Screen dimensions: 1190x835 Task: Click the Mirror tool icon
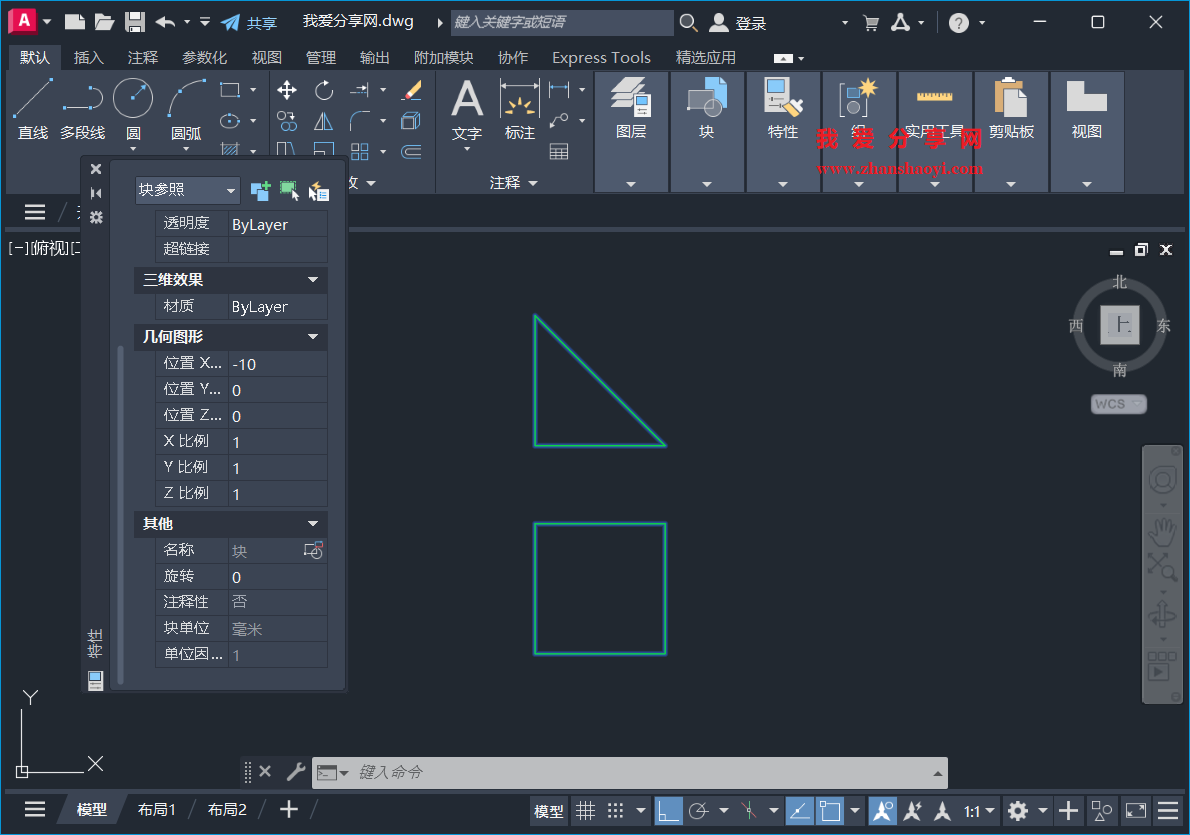[324, 121]
